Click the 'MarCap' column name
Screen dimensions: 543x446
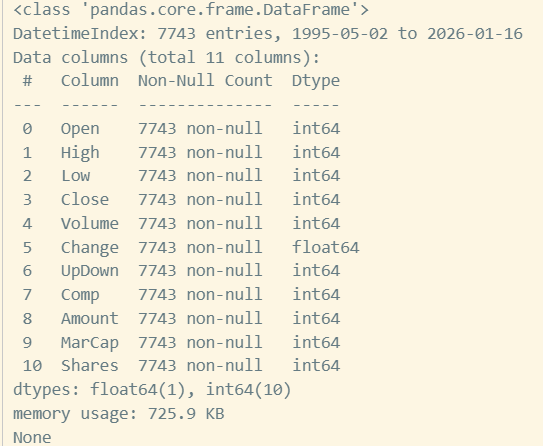[x=90, y=343]
